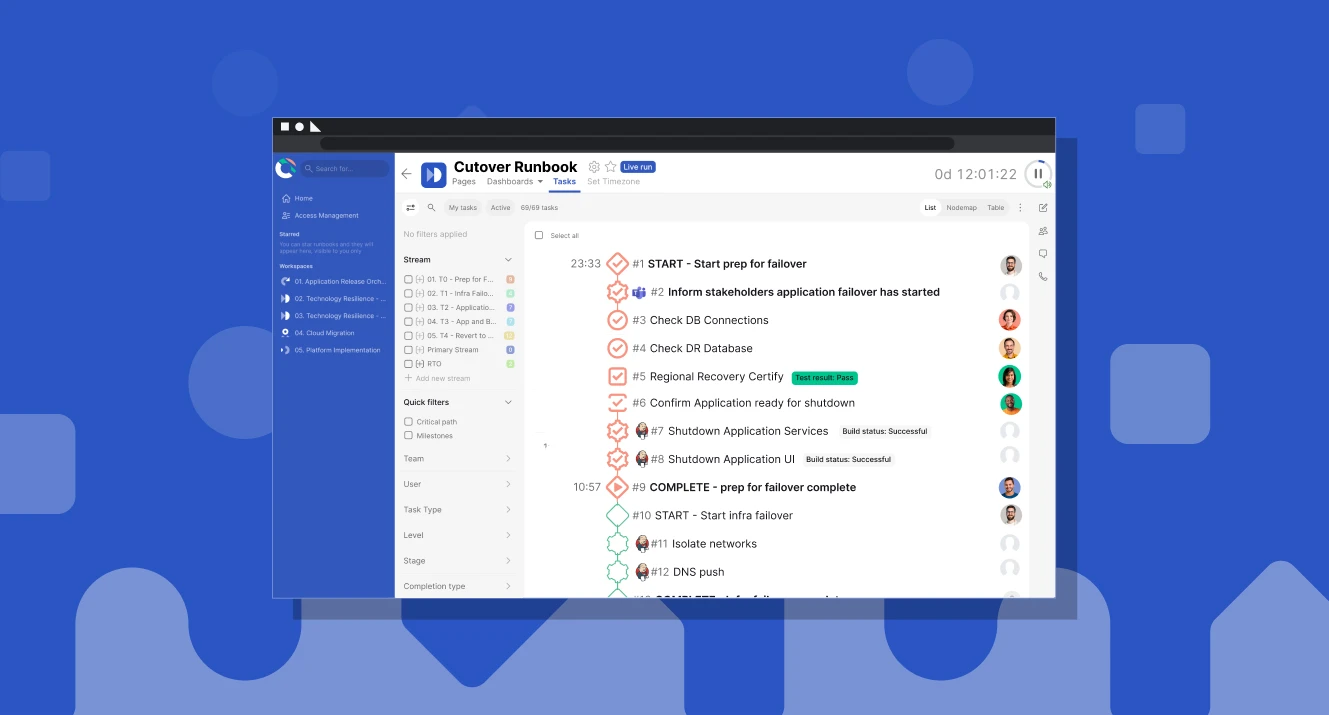1329x715 pixels.
Task: Click Set Timezone link
Action: click(613, 182)
